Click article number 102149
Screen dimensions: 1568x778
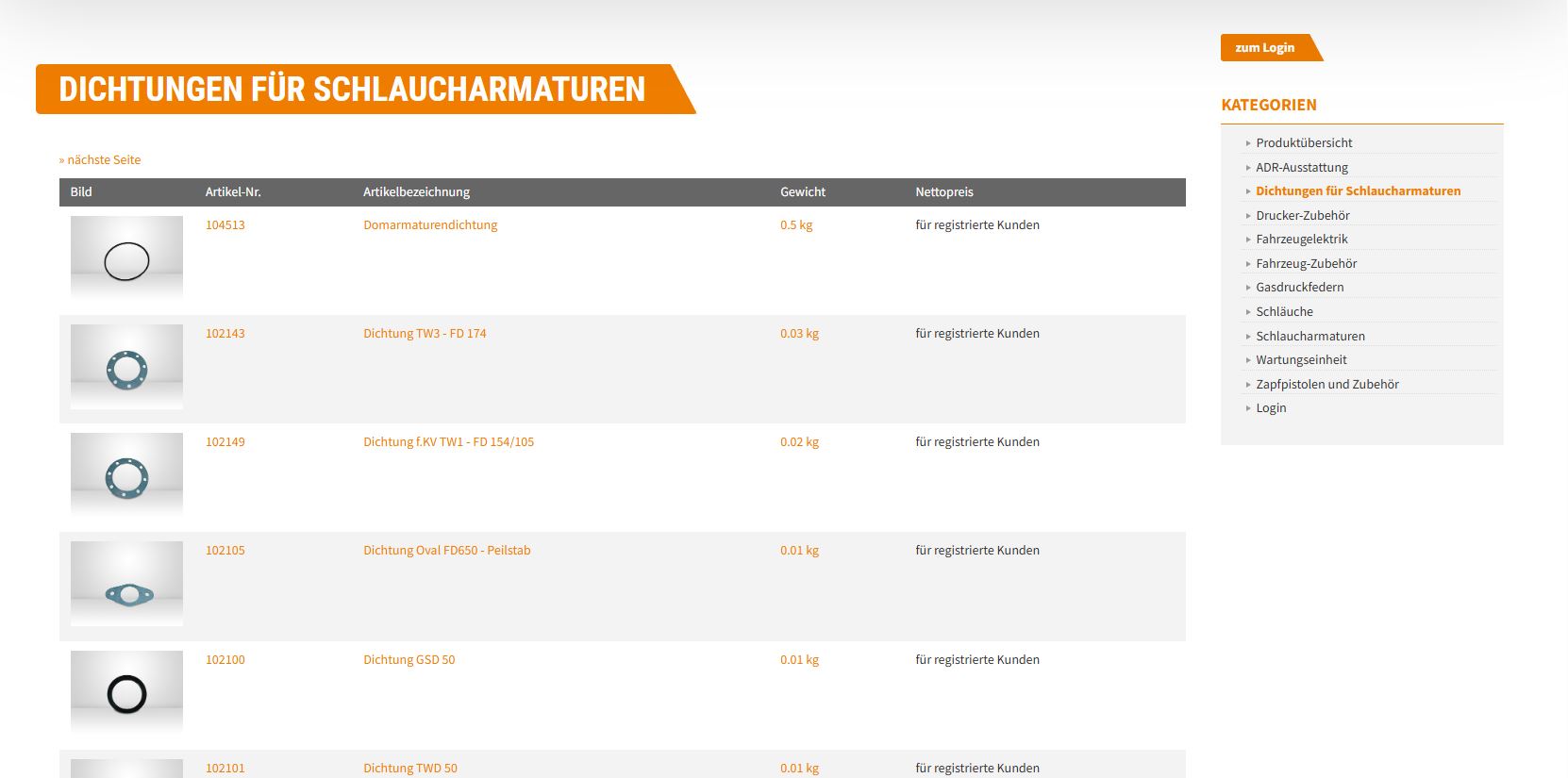(225, 442)
